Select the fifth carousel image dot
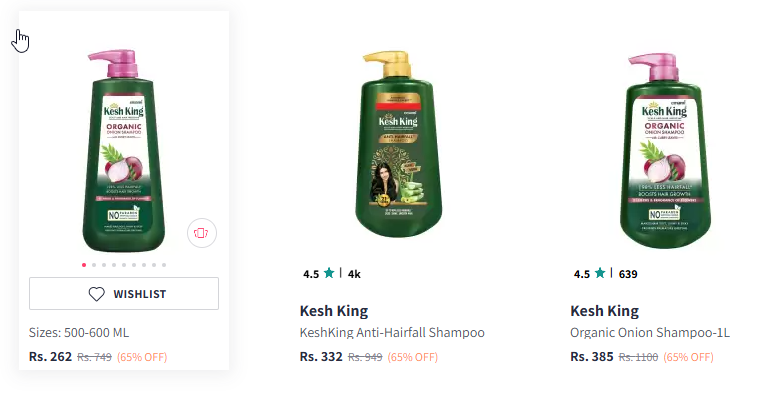Viewport: 757px width, 399px height. coord(124,265)
